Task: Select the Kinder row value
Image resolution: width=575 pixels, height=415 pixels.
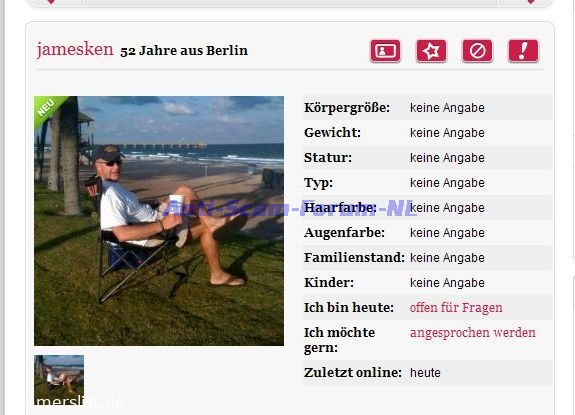Action: (447, 283)
